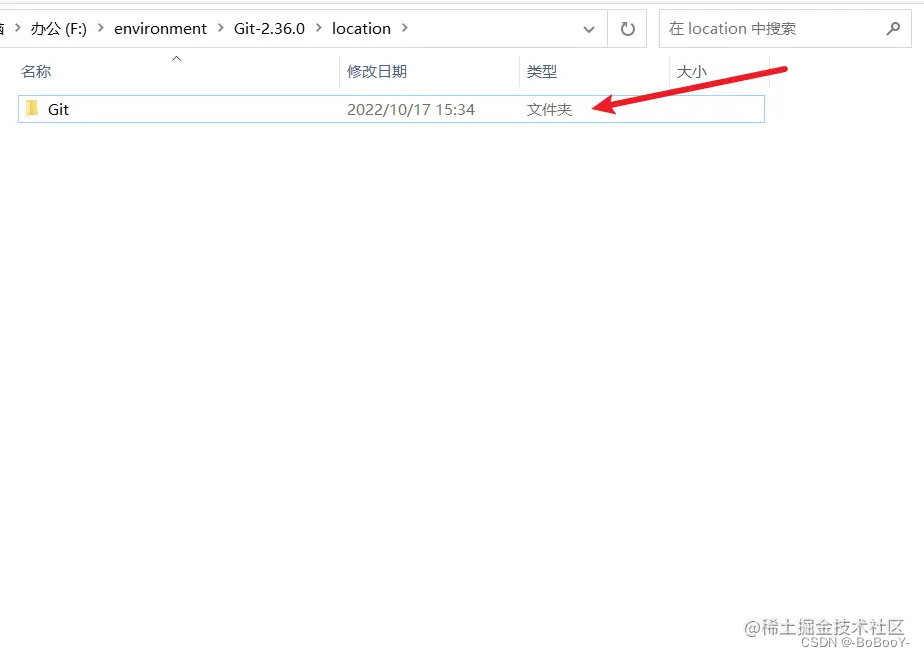Select the Git folder name
The image size is (924, 657).
pyautogui.click(x=58, y=109)
